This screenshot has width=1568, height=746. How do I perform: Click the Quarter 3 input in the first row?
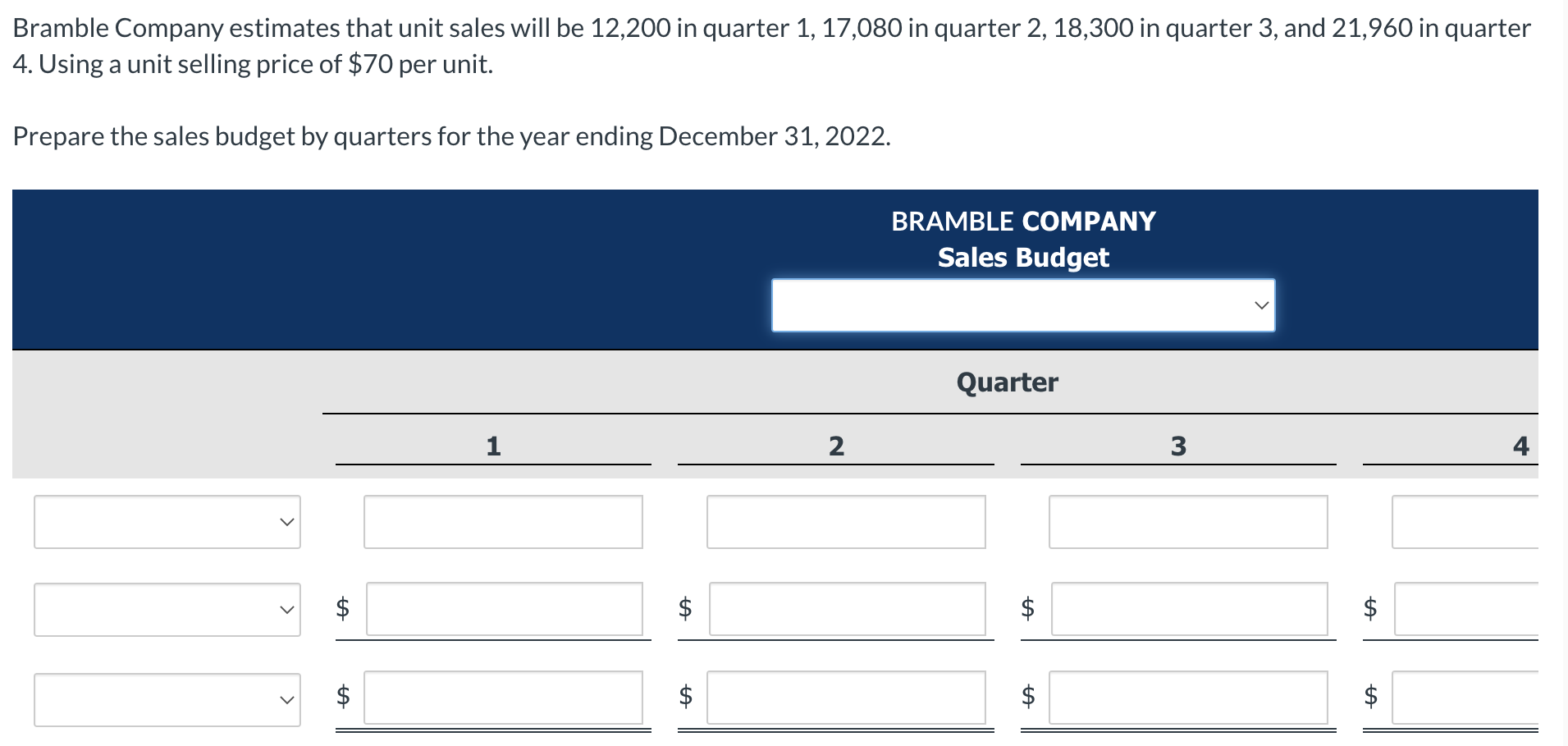(x=1188, y=521)
